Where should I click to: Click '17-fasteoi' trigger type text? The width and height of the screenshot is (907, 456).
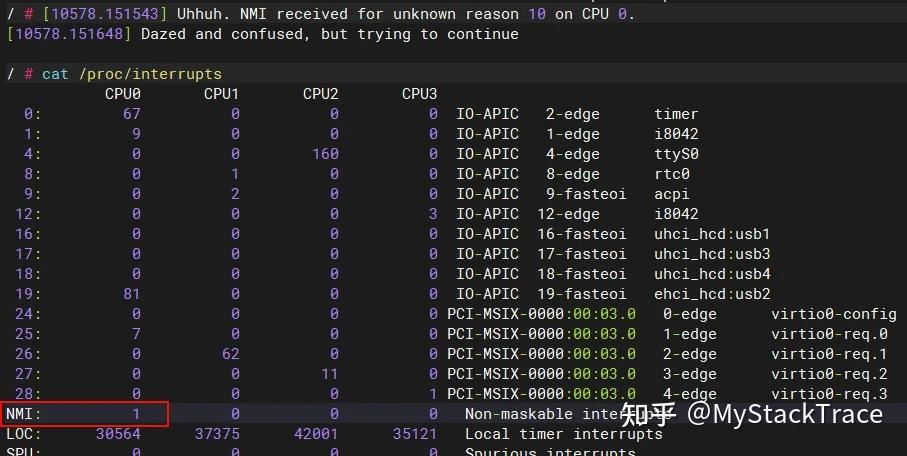coord(581,254)
